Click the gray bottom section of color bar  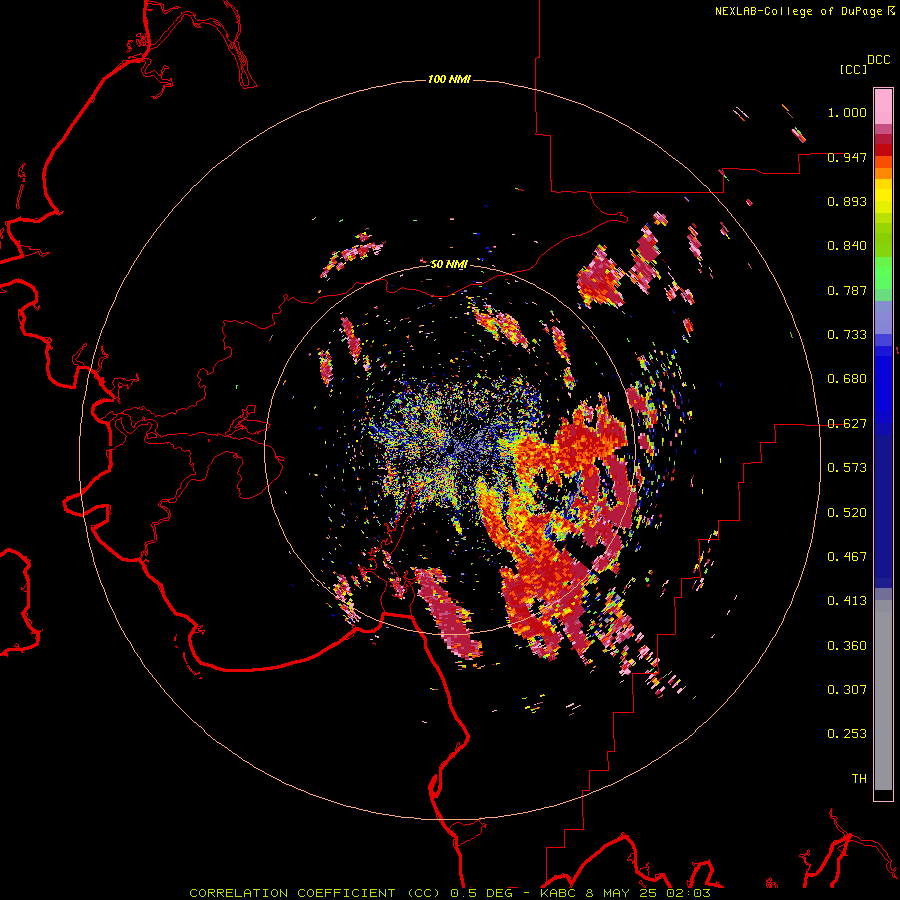point(883,695)
